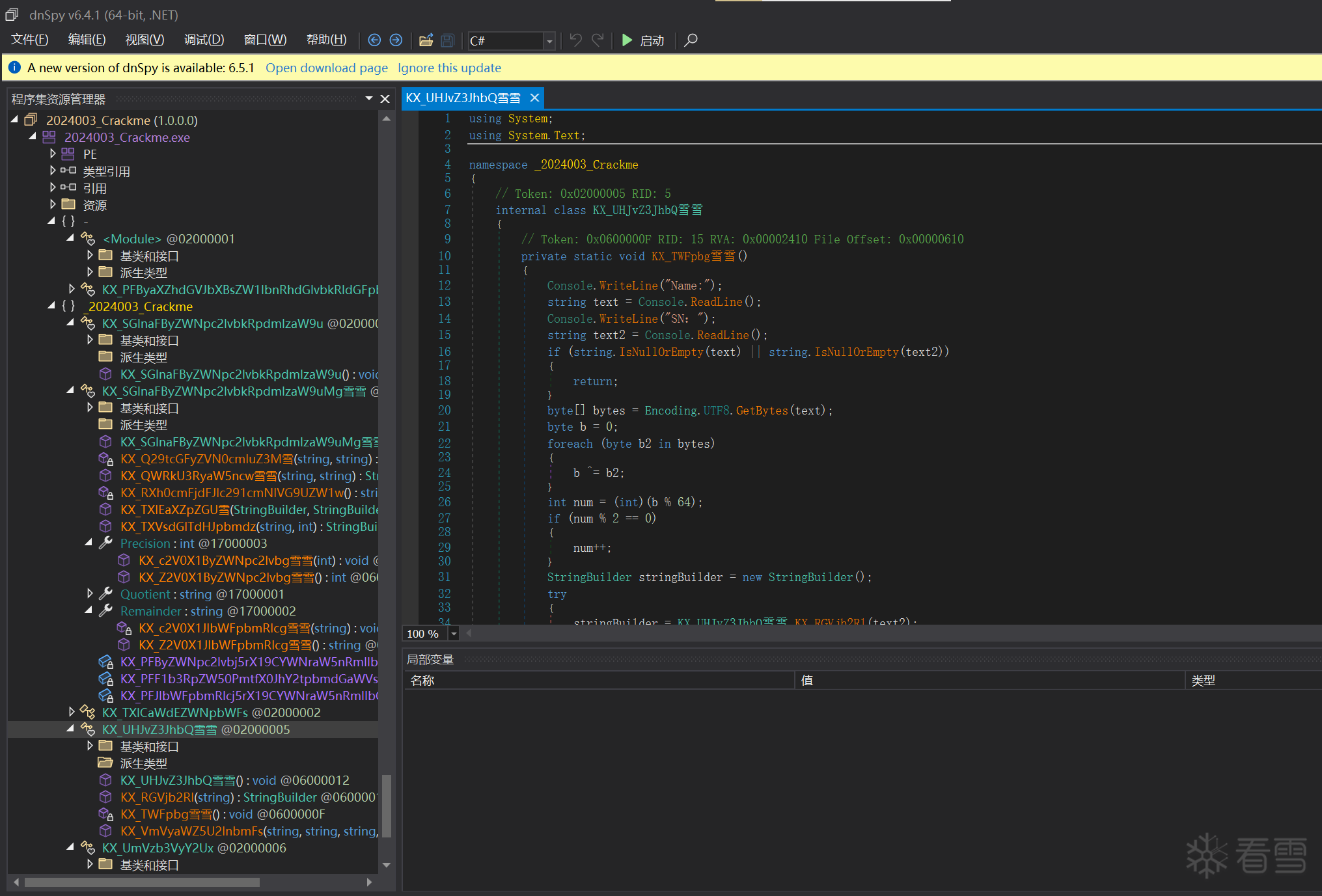
Task: Click the redo arrow icon
Action: (x=598, y=40)
